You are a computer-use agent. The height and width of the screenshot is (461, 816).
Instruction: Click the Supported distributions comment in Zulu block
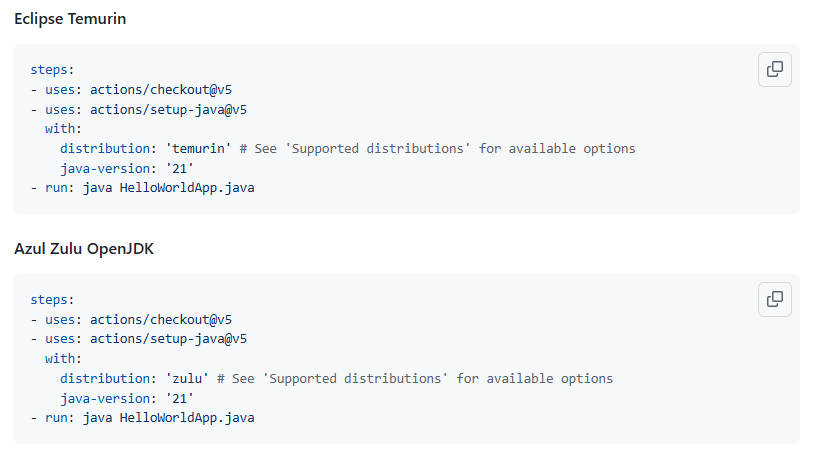click(415, 379)
